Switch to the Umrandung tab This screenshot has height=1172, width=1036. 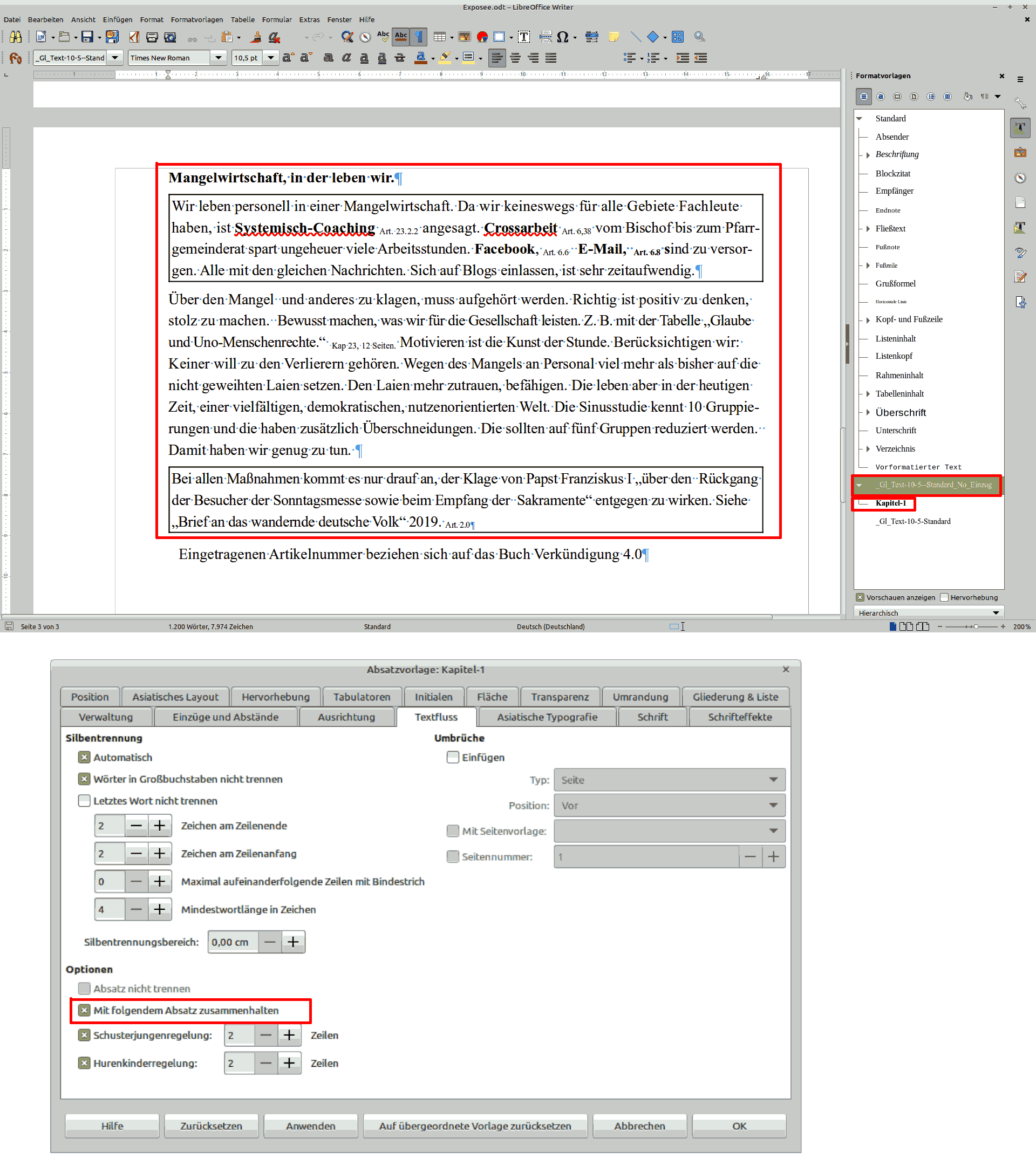coord(640,697)
